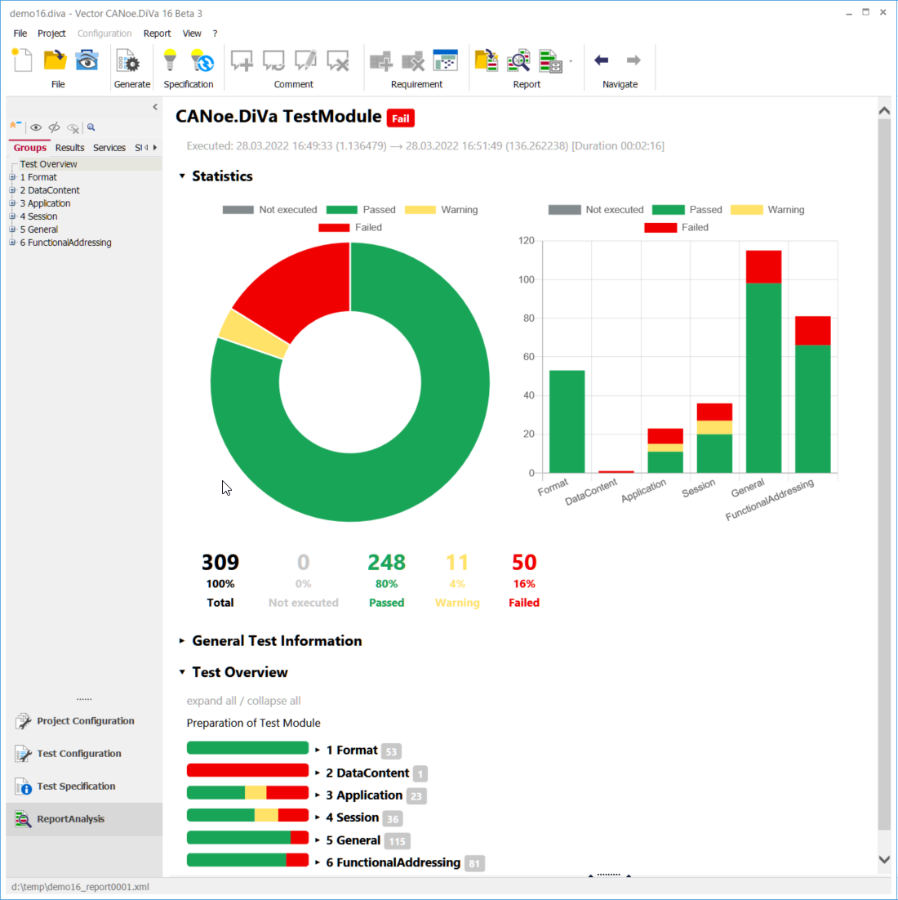Click Preparation of Test Module link

pyautogui.click(x=253, y=723)
